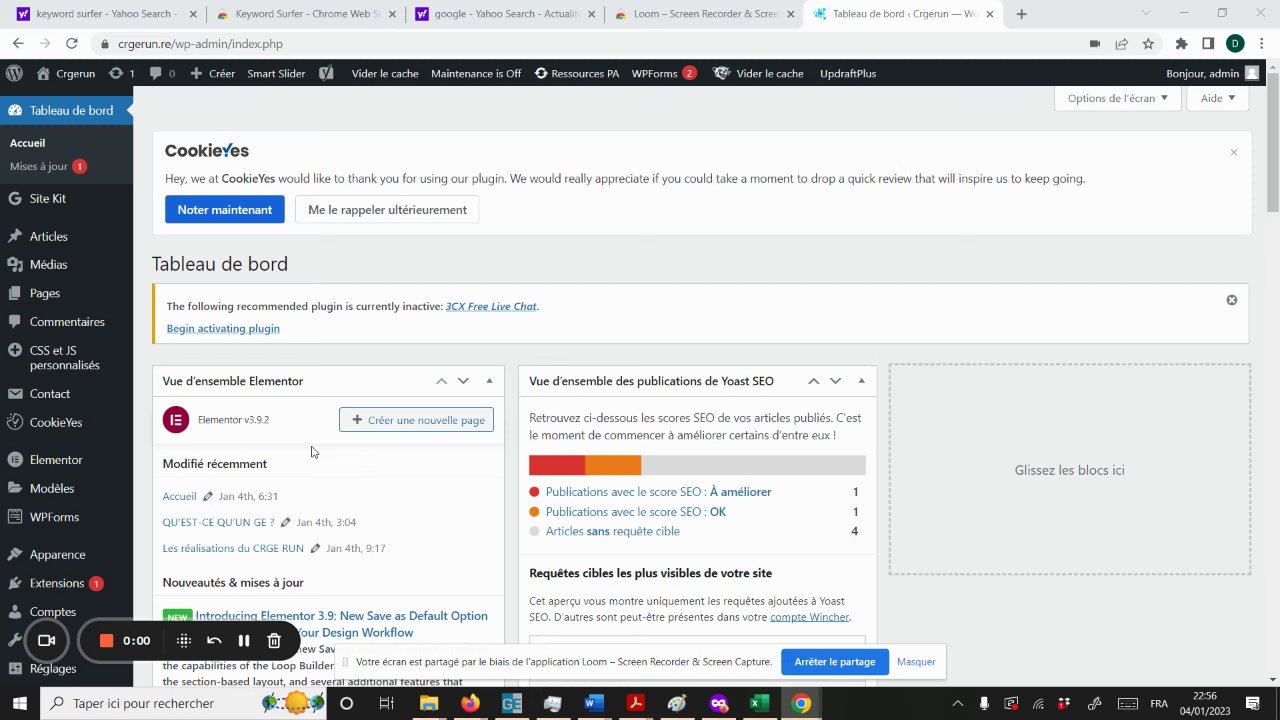1280x720 pixels.
Task: Open pending updates icon in admin bar
Action: 121,73
